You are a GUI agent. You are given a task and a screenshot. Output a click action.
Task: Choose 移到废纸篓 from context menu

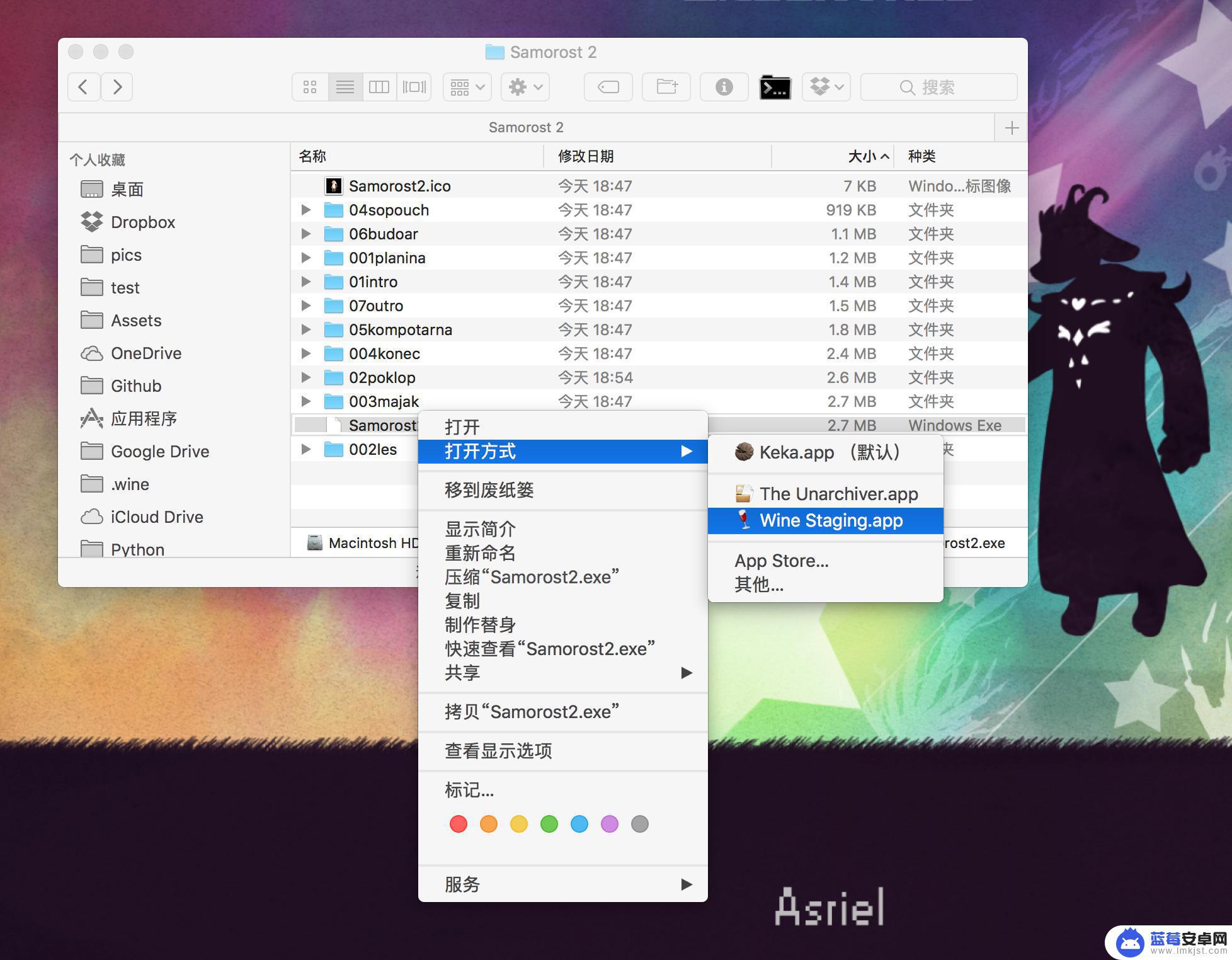point(563,490)
